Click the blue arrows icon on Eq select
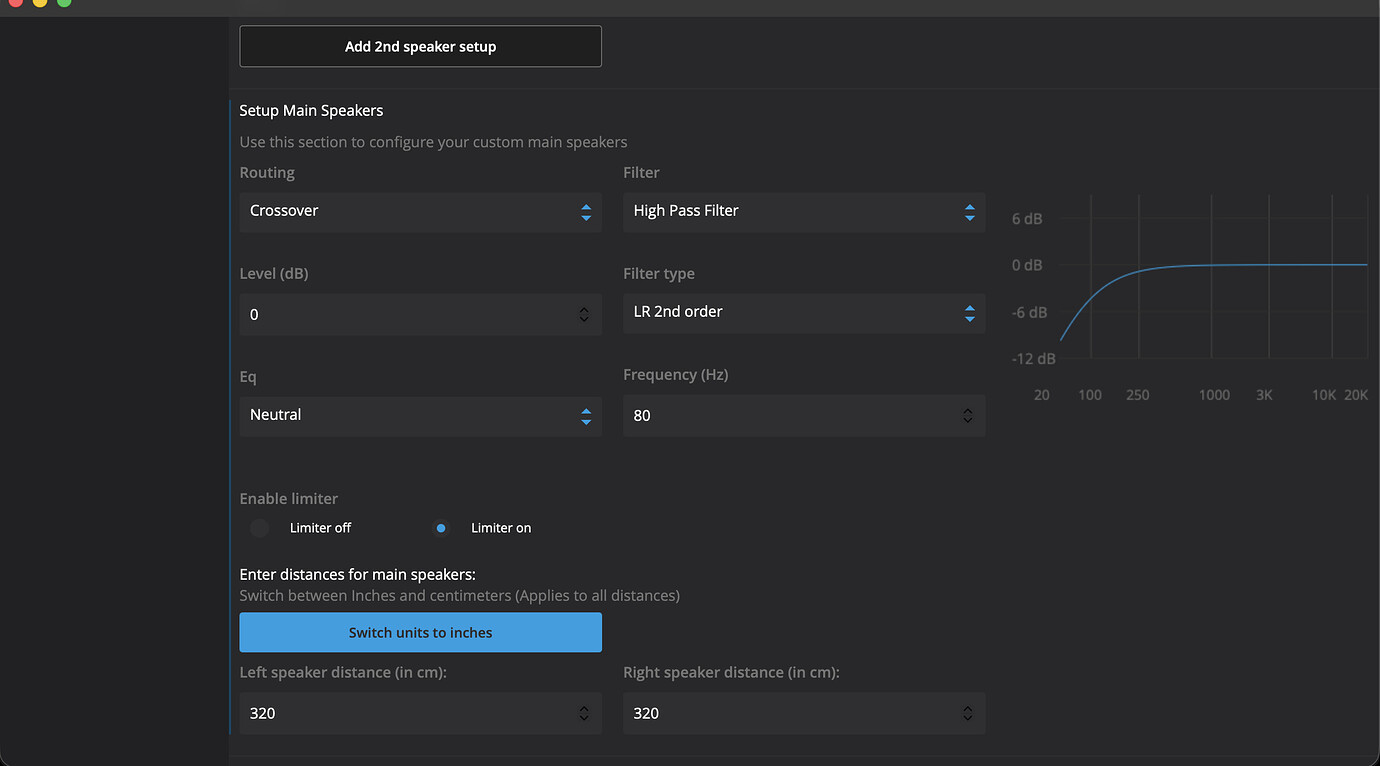 [x=586, y=416]
